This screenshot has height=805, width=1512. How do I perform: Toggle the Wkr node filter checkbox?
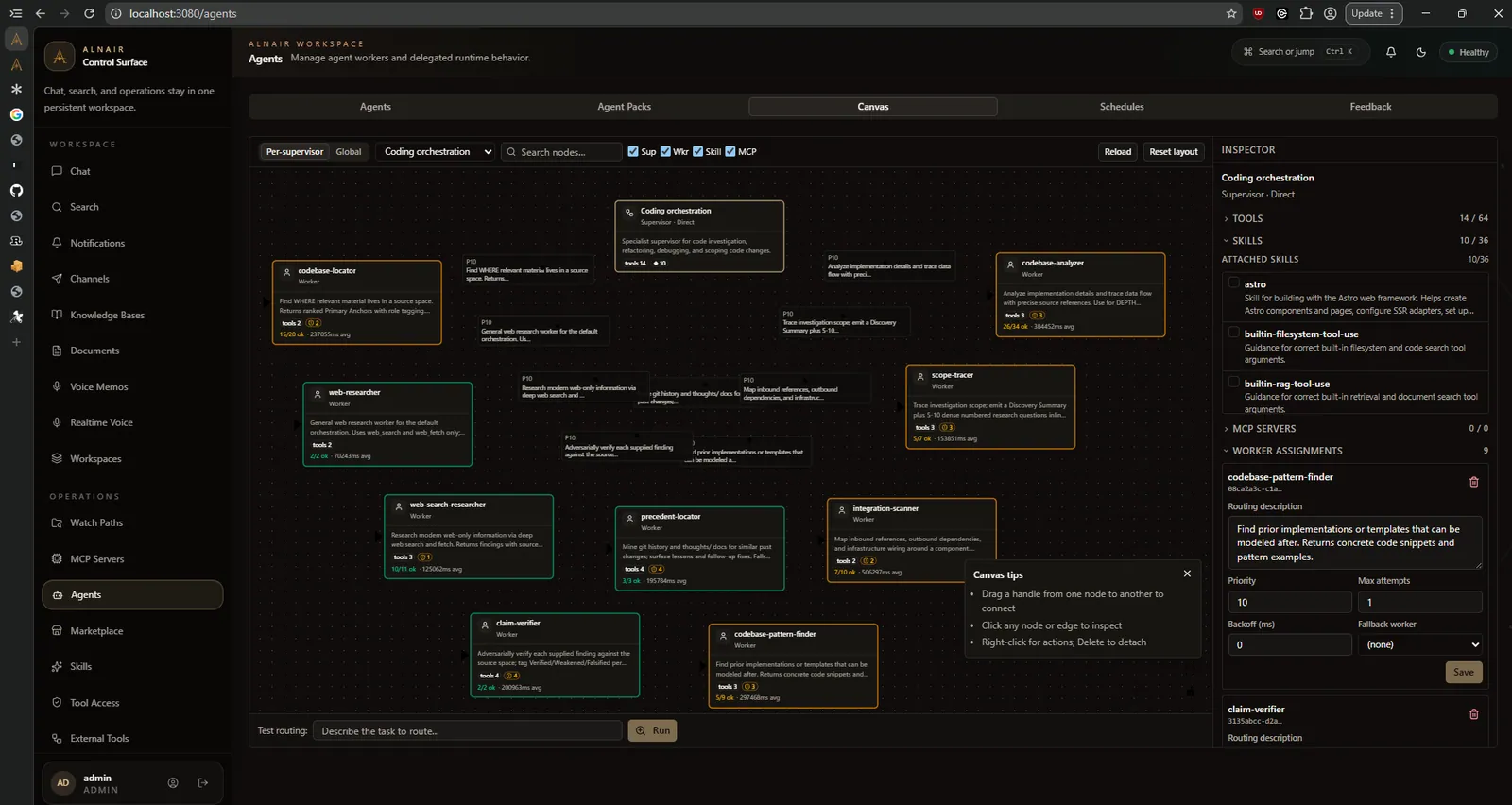(x=665, y=151)
